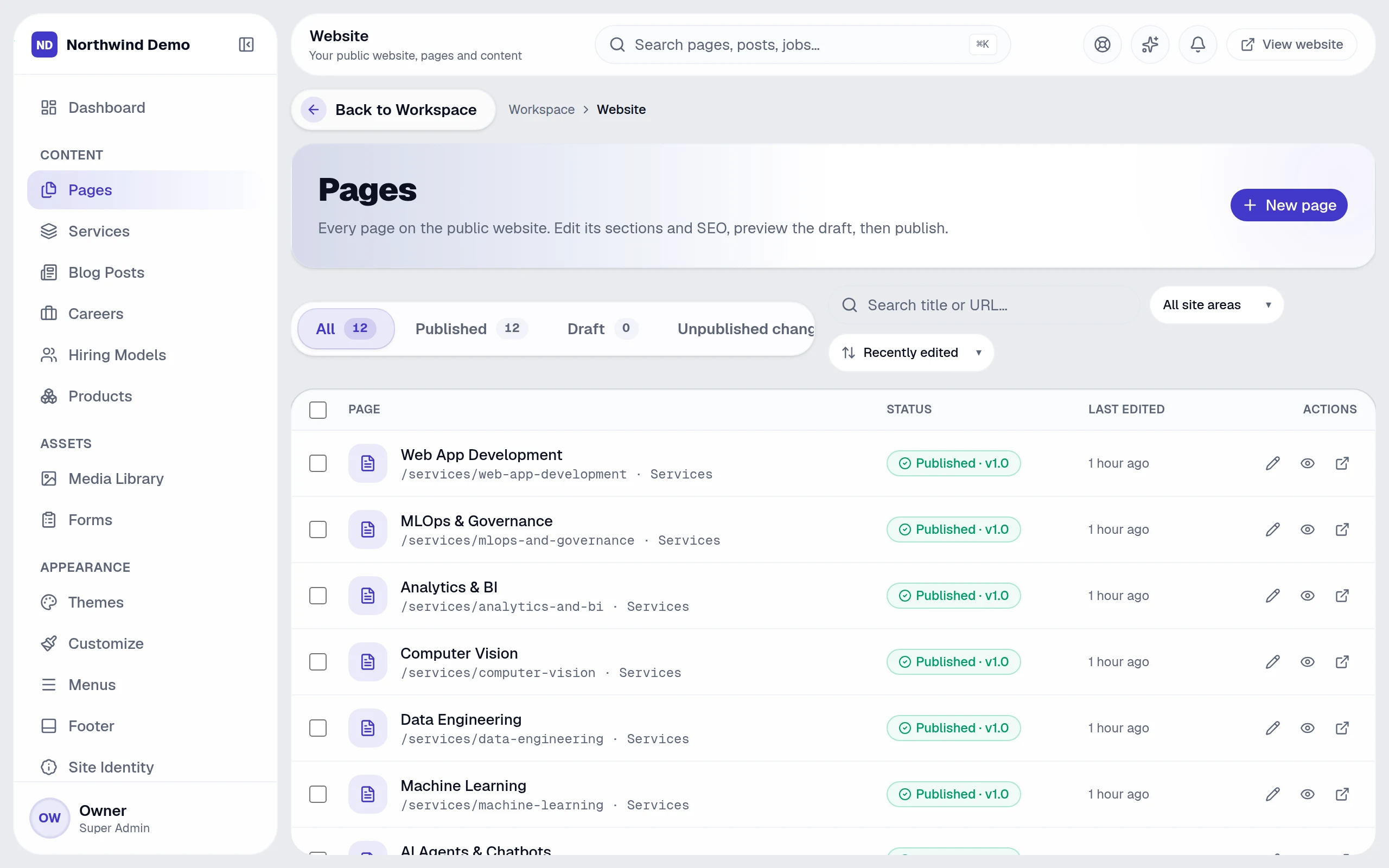The height and width of the screenshot is (868, 1389).
Task: Edit MLOps & Governance with pencil icon
Action: (x=1272, y=529)
